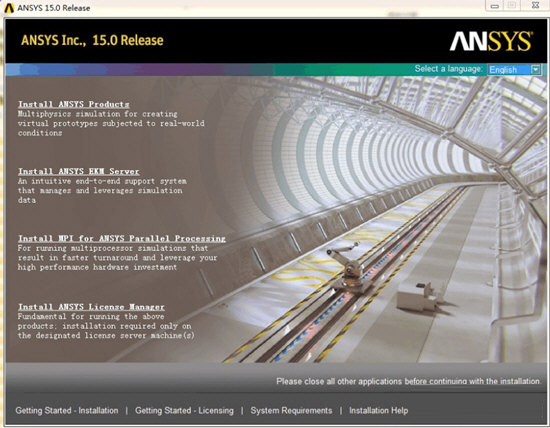Screen dimensions: 550x428
Task: Click 'Please close all other applications' notice
Action: pos(408,381)
